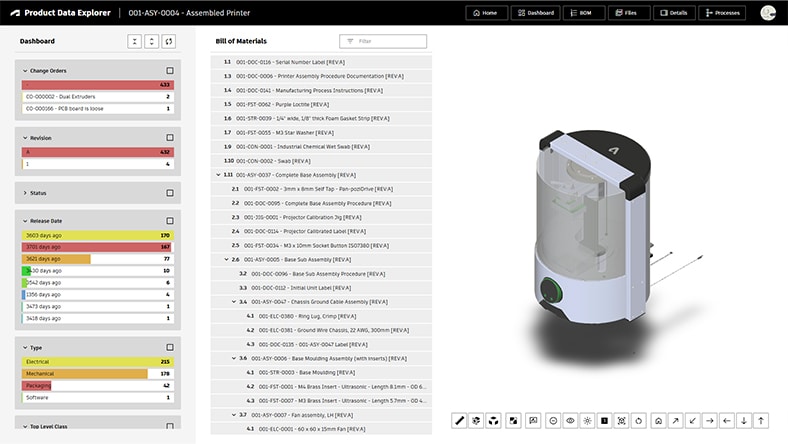Viewport: 788px width, 444px height.
Task: Click the fit-to-view icon in viewer toolbar
Action: tap(622, 421)
